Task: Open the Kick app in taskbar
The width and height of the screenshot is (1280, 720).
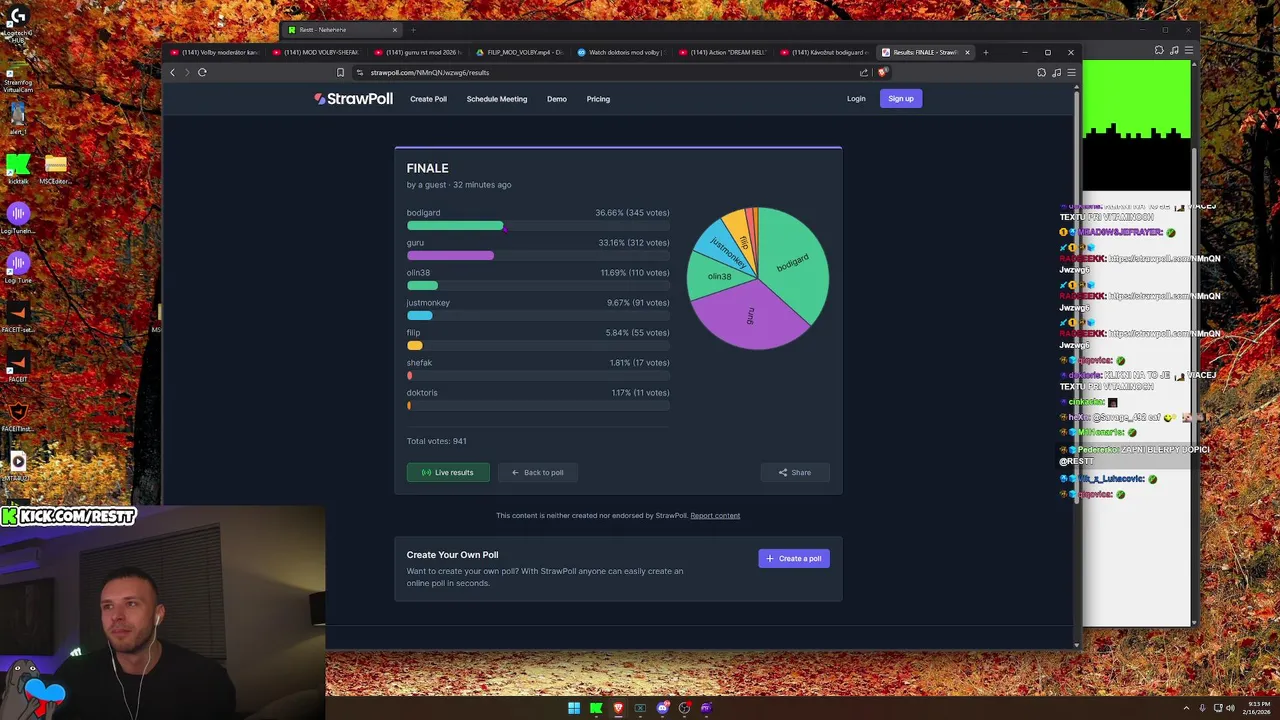Action: [x=596, y=708]
